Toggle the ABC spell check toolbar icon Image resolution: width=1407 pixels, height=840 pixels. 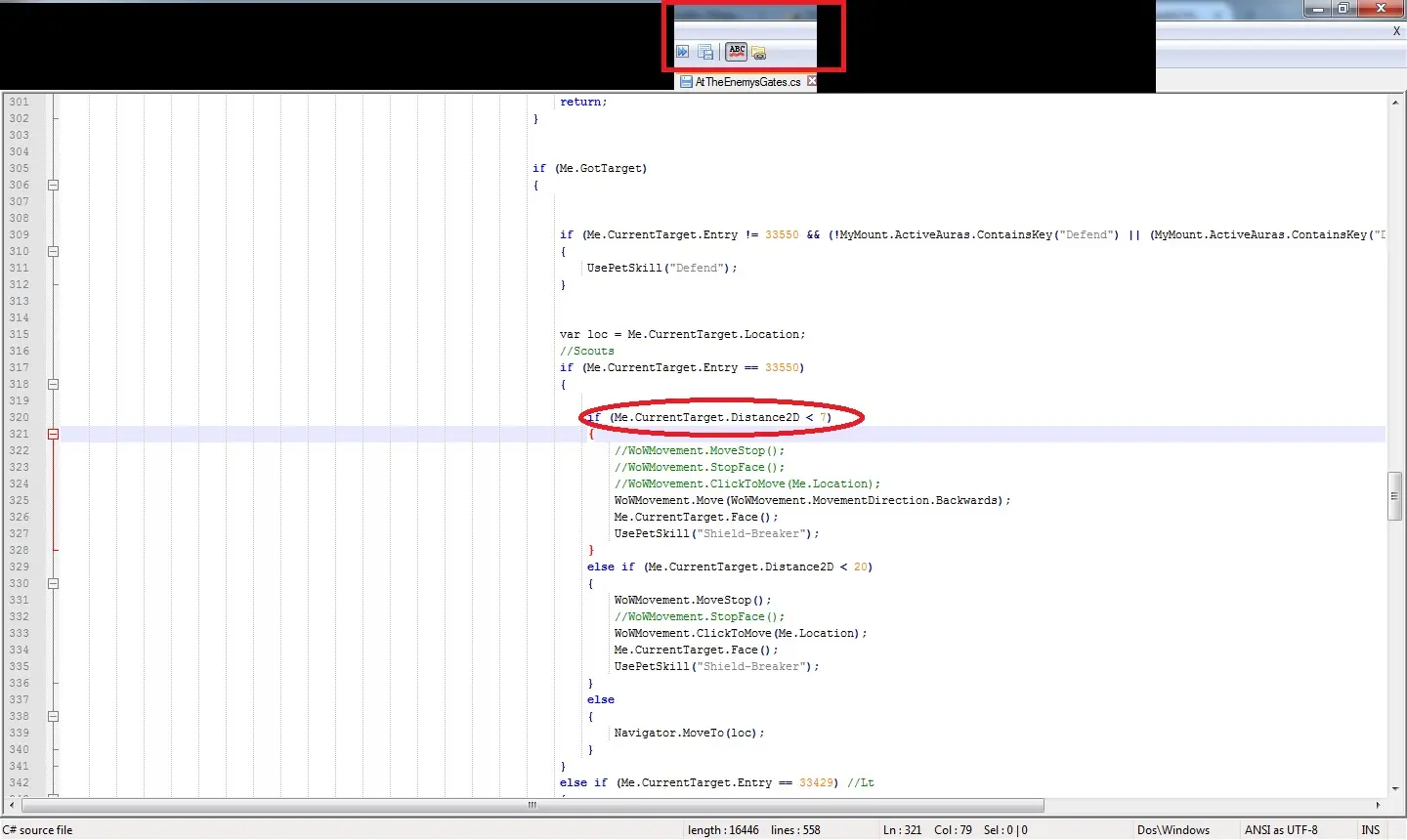point(737,52)
